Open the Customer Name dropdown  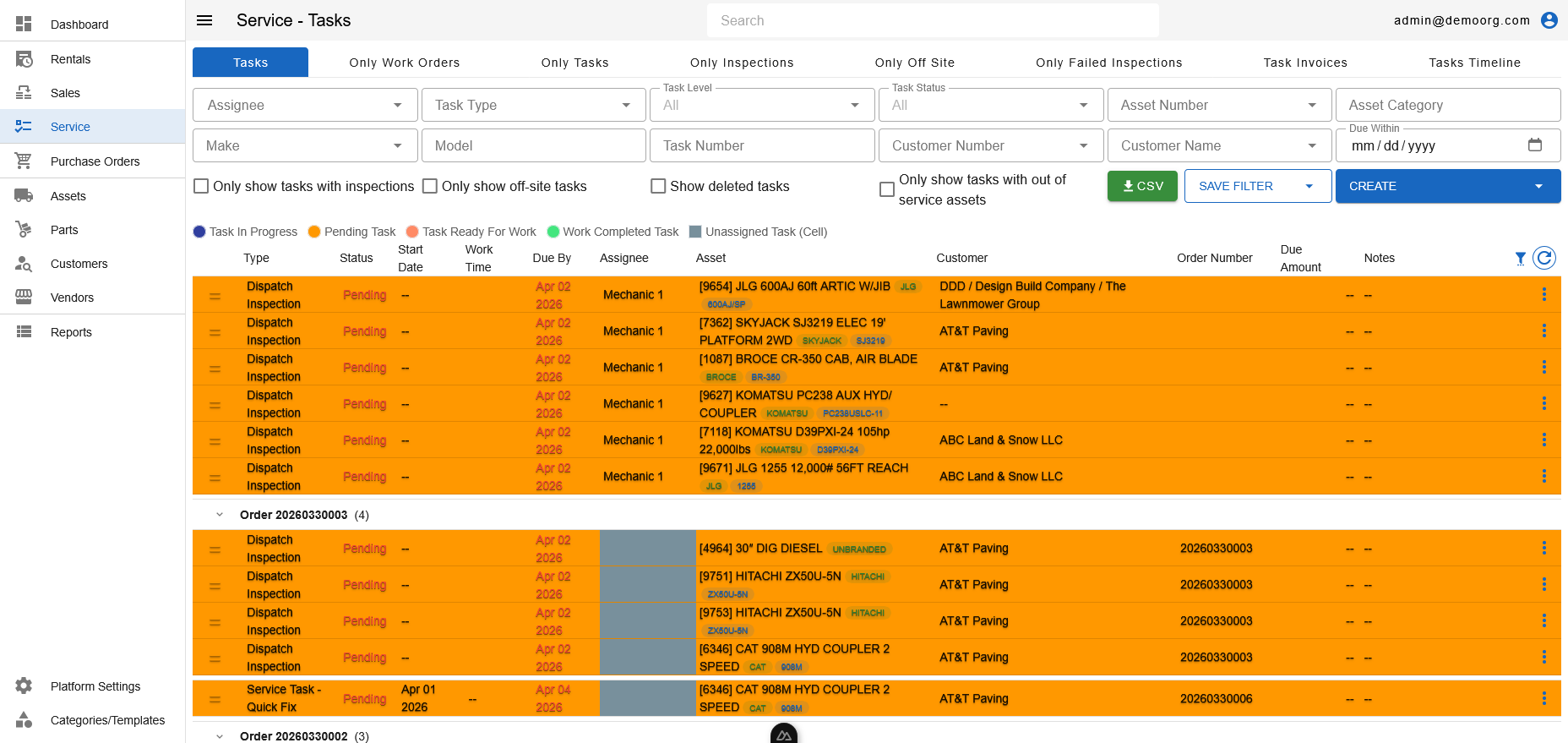point(1220,145)
